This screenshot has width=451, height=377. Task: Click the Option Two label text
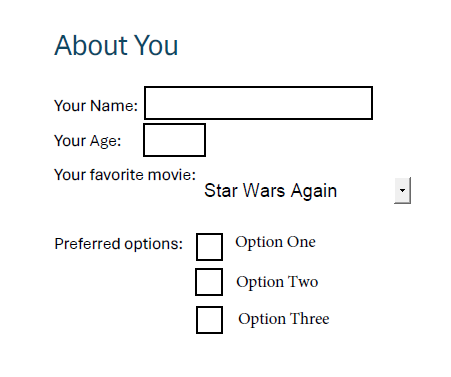click(x=277, y=282)
